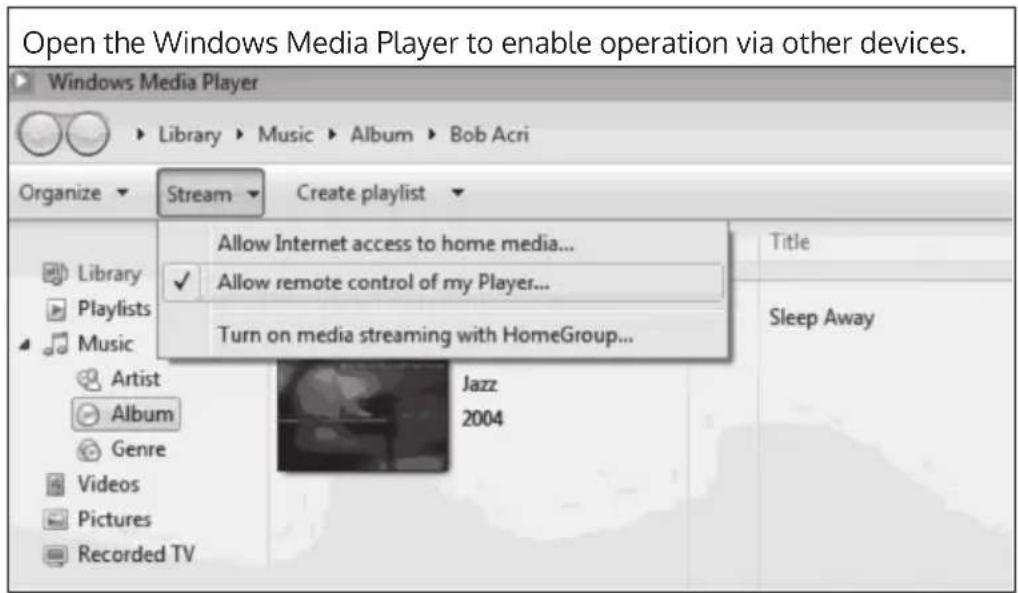Click the Album disc icon in sidebar
1018x593 pixels.
coord(88,415)
